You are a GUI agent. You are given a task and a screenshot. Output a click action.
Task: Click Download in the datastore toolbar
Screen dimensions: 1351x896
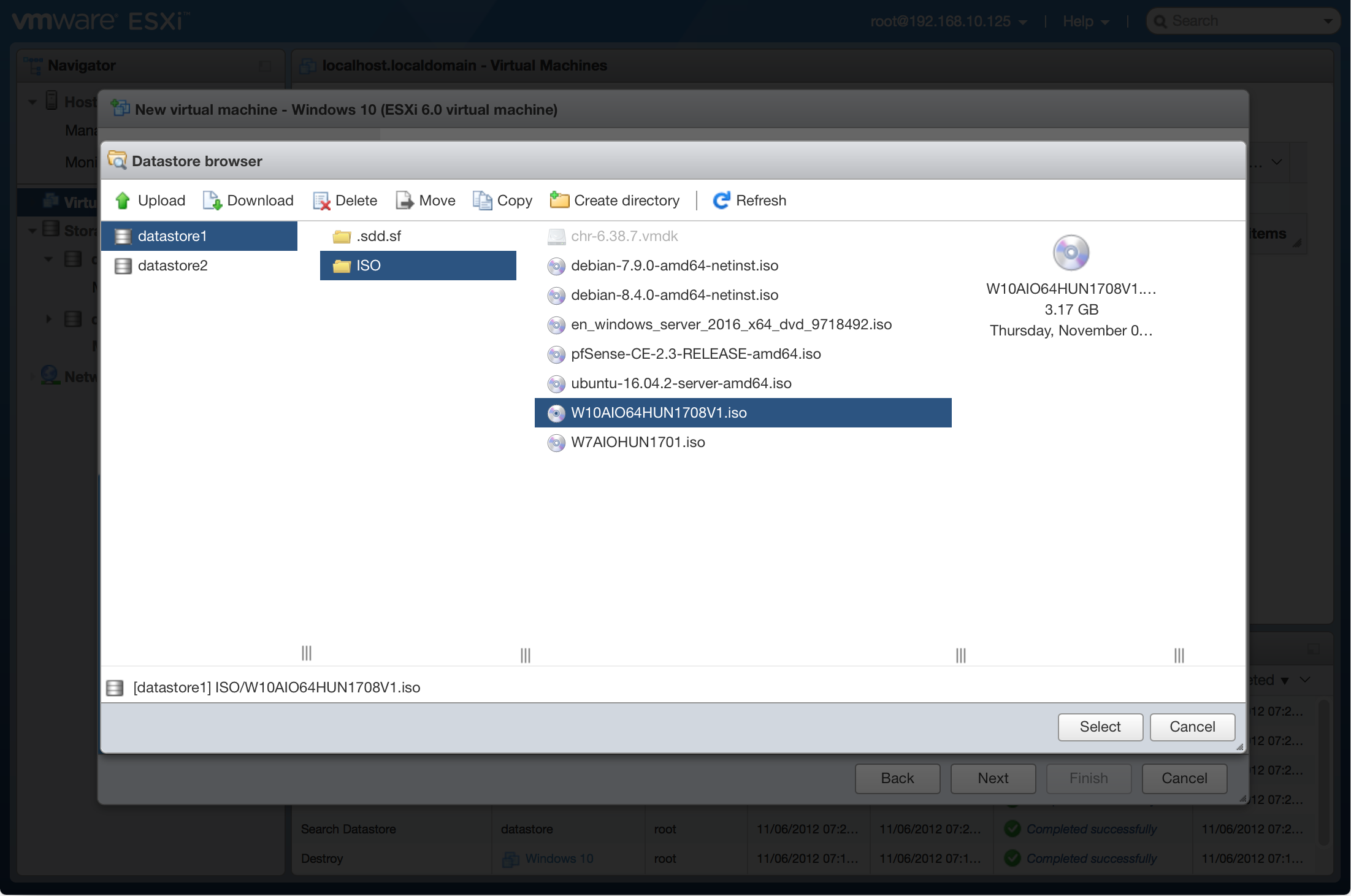point(248,201)
